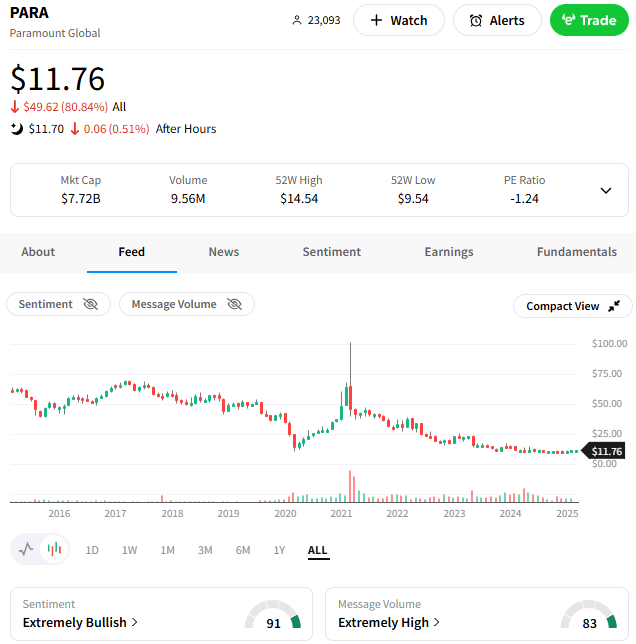
Task: Click the Volume 9.56M value
Action: coord(188,199)
